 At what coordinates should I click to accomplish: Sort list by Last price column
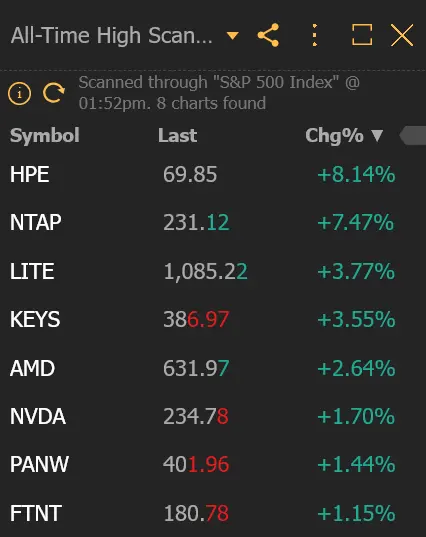coord(177,136)
